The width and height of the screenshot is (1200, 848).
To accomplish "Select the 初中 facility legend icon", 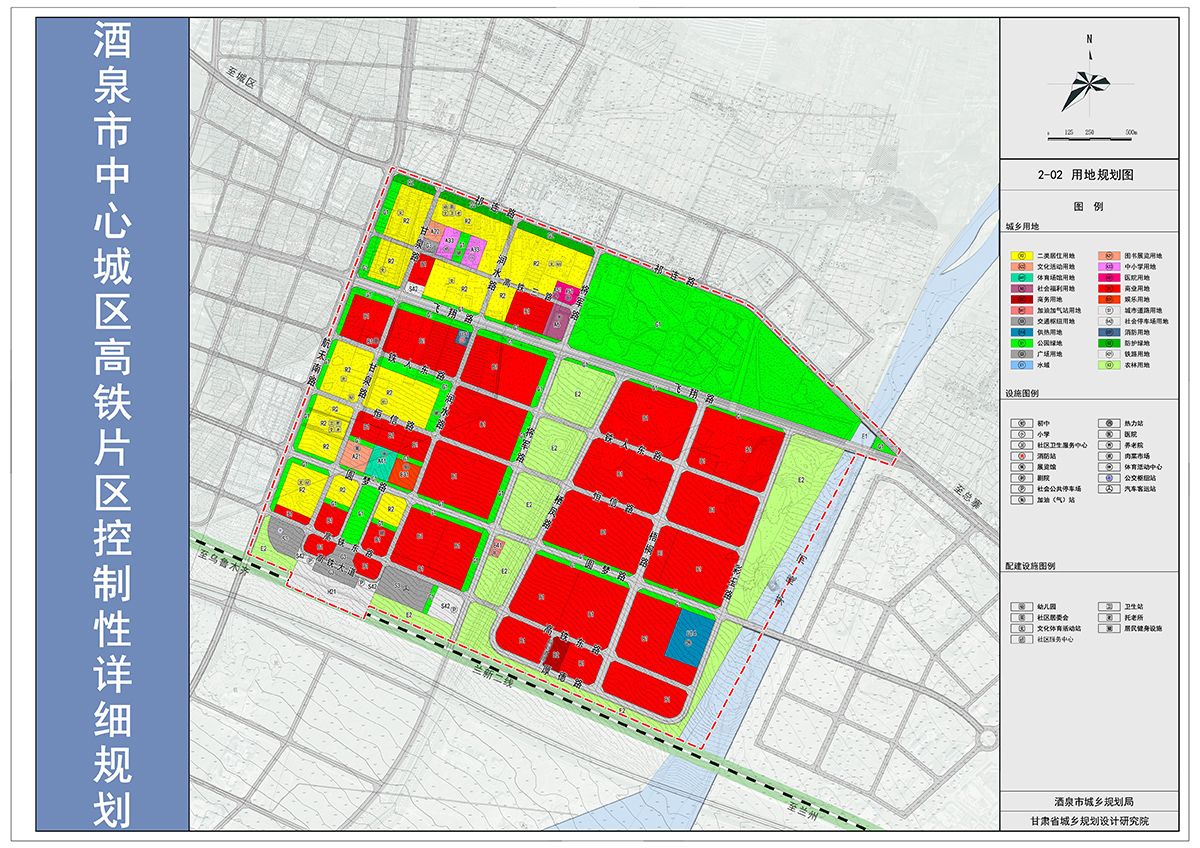I will point(1020,424).
